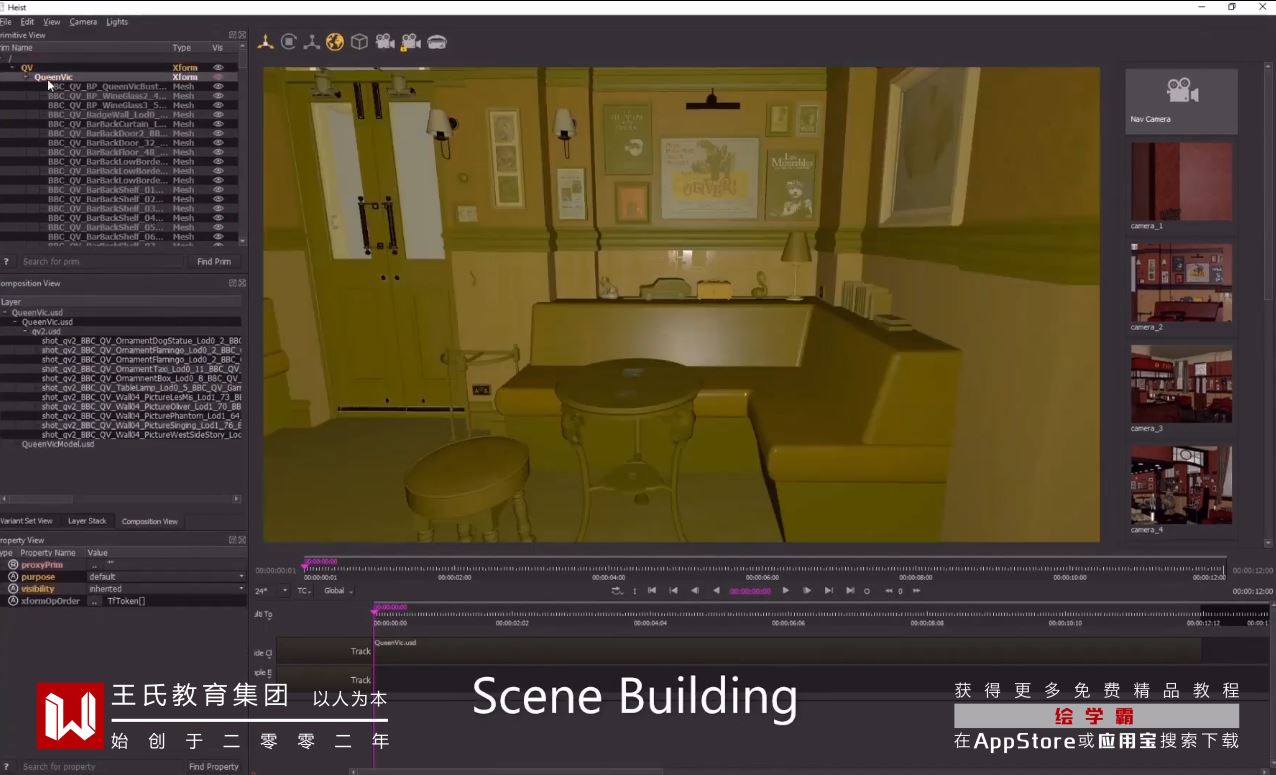Toggle the globe world-space icon

pyautogui.click(x=335, y=42)
